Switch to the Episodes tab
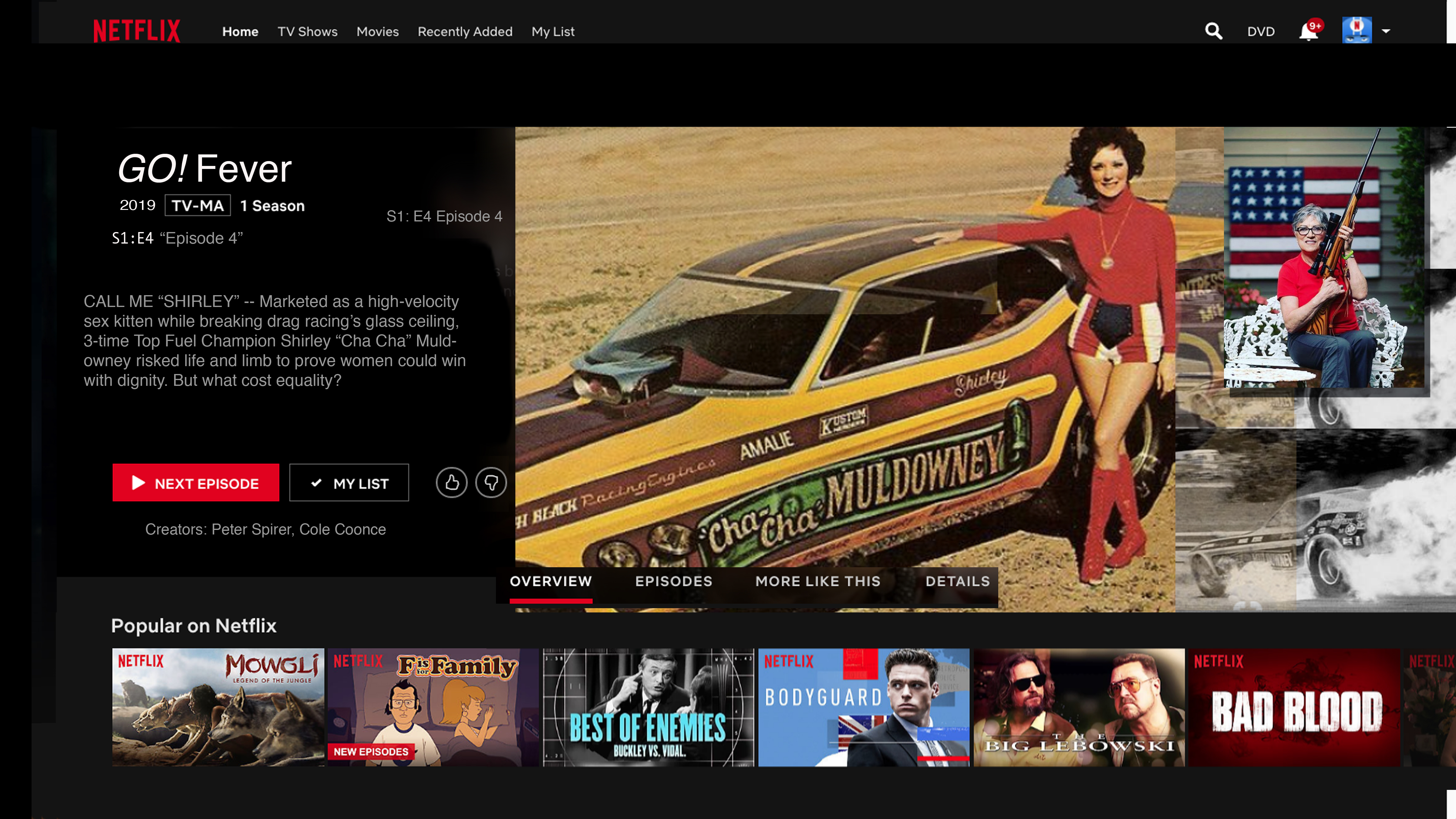The width and height of the screenshot is (1456, 819). 673,581
